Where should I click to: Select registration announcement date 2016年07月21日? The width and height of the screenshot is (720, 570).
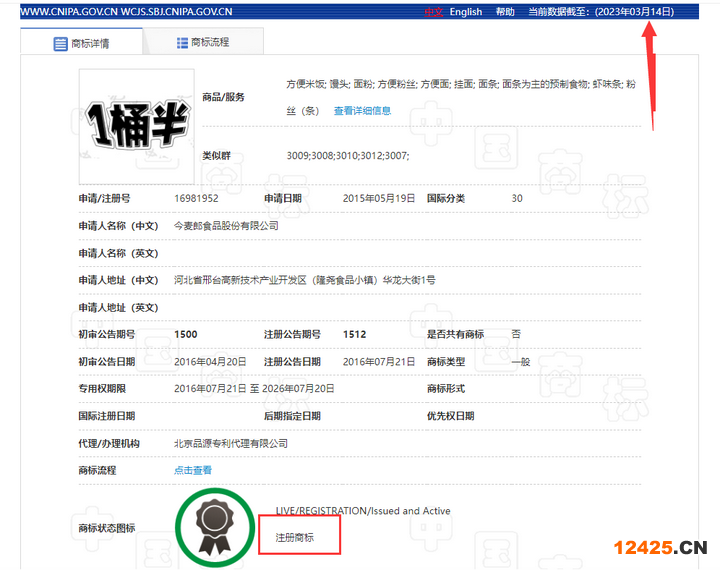pyautogui.click(x=379, y=362)
